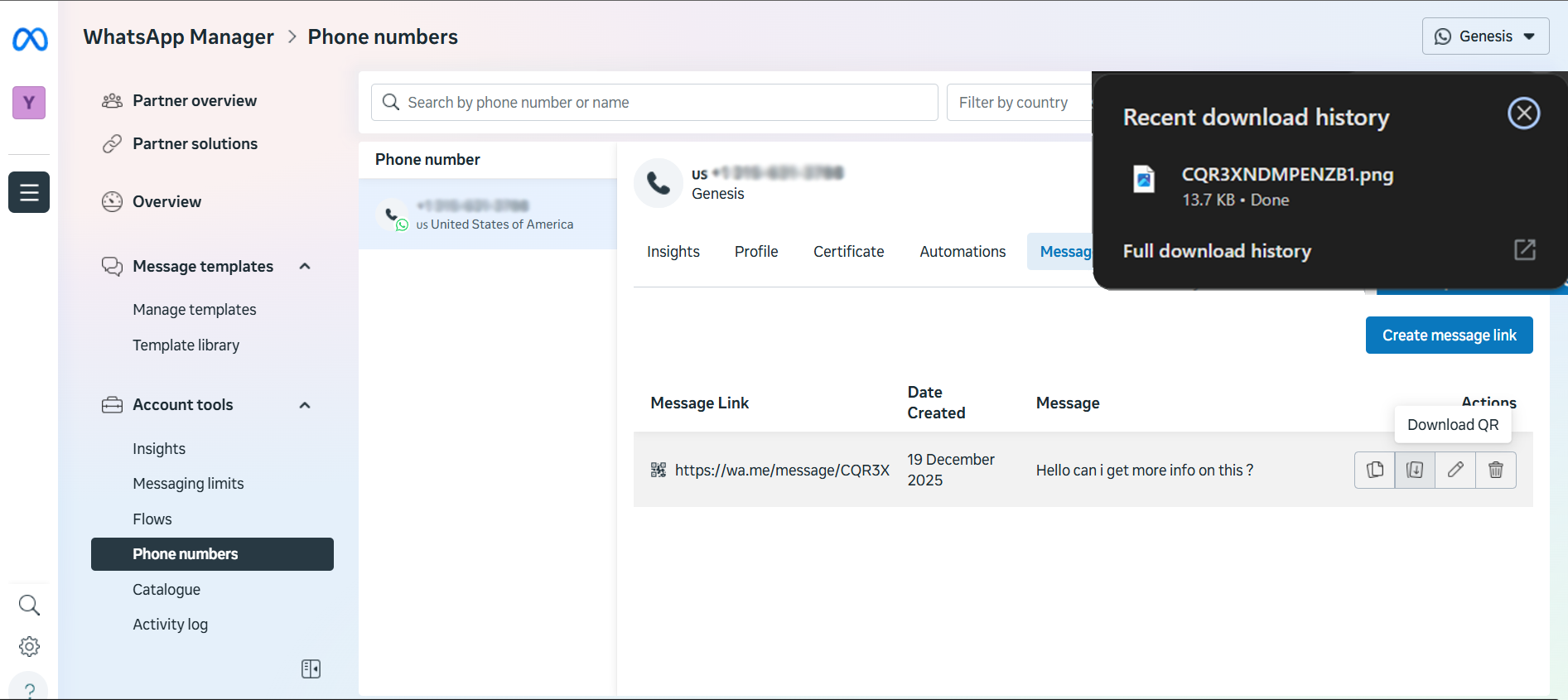Screen dimensions: 1568x700
Task: Click the phone number search field
Action: [654, 103]
